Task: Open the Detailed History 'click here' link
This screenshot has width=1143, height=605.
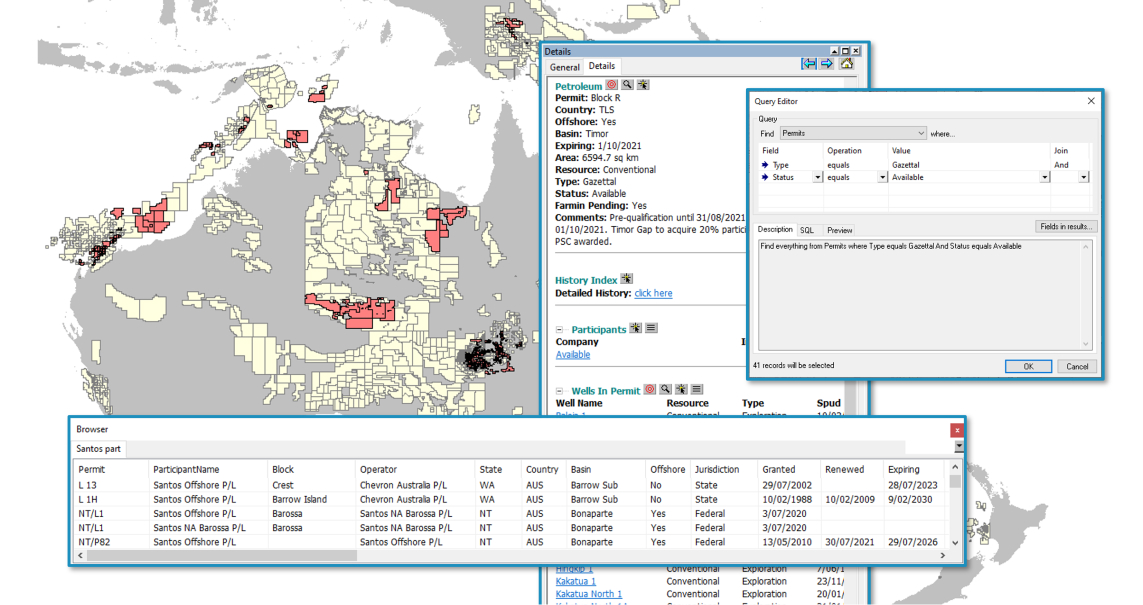Action: tap(653, 293)
